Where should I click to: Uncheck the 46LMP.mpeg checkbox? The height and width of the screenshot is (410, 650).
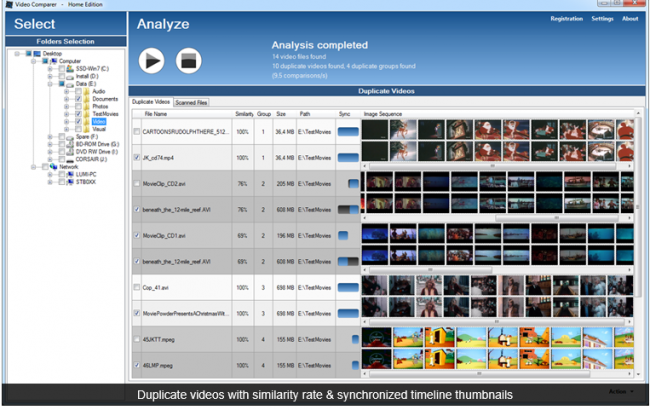click(x=137, y=365)
